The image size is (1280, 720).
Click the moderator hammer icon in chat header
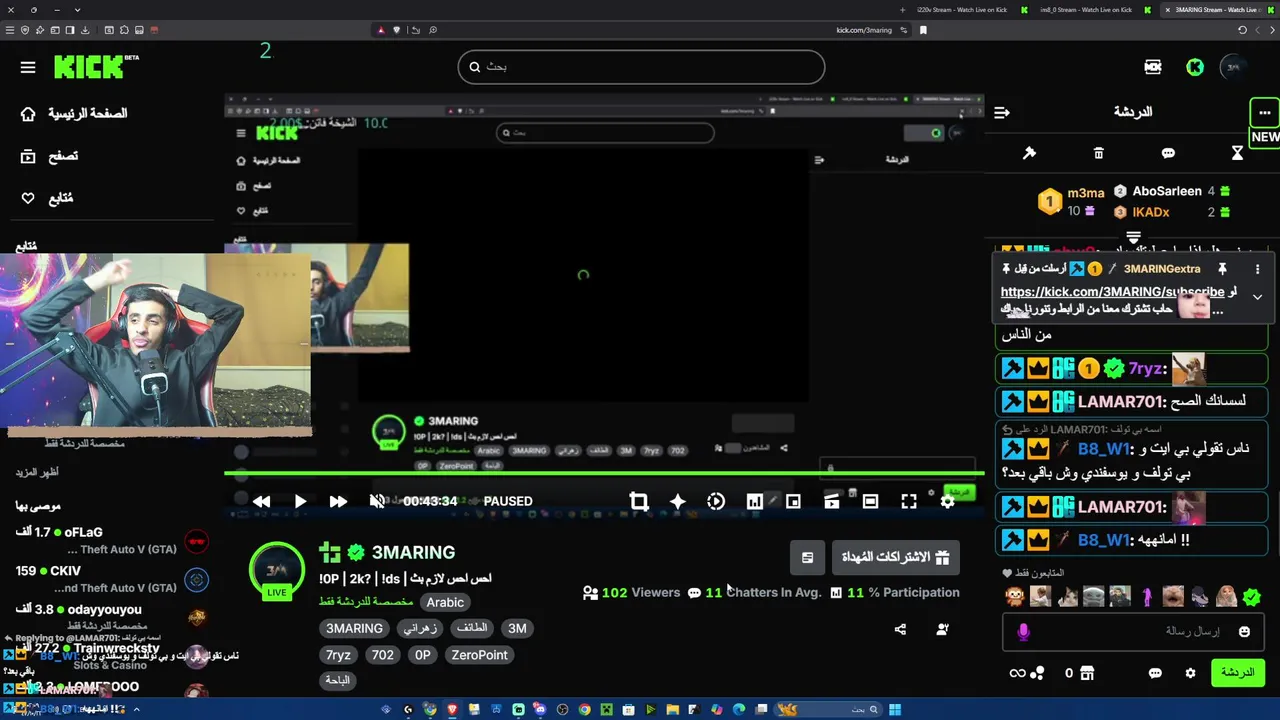click(x=1029, y=153)
